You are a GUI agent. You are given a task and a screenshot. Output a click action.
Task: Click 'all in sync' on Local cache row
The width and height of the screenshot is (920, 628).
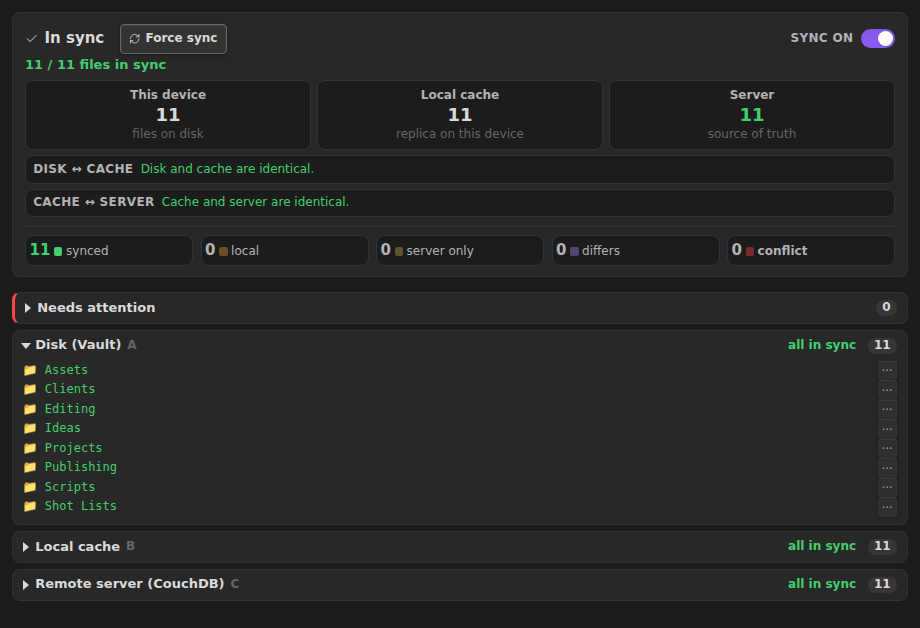click(821, 546)
